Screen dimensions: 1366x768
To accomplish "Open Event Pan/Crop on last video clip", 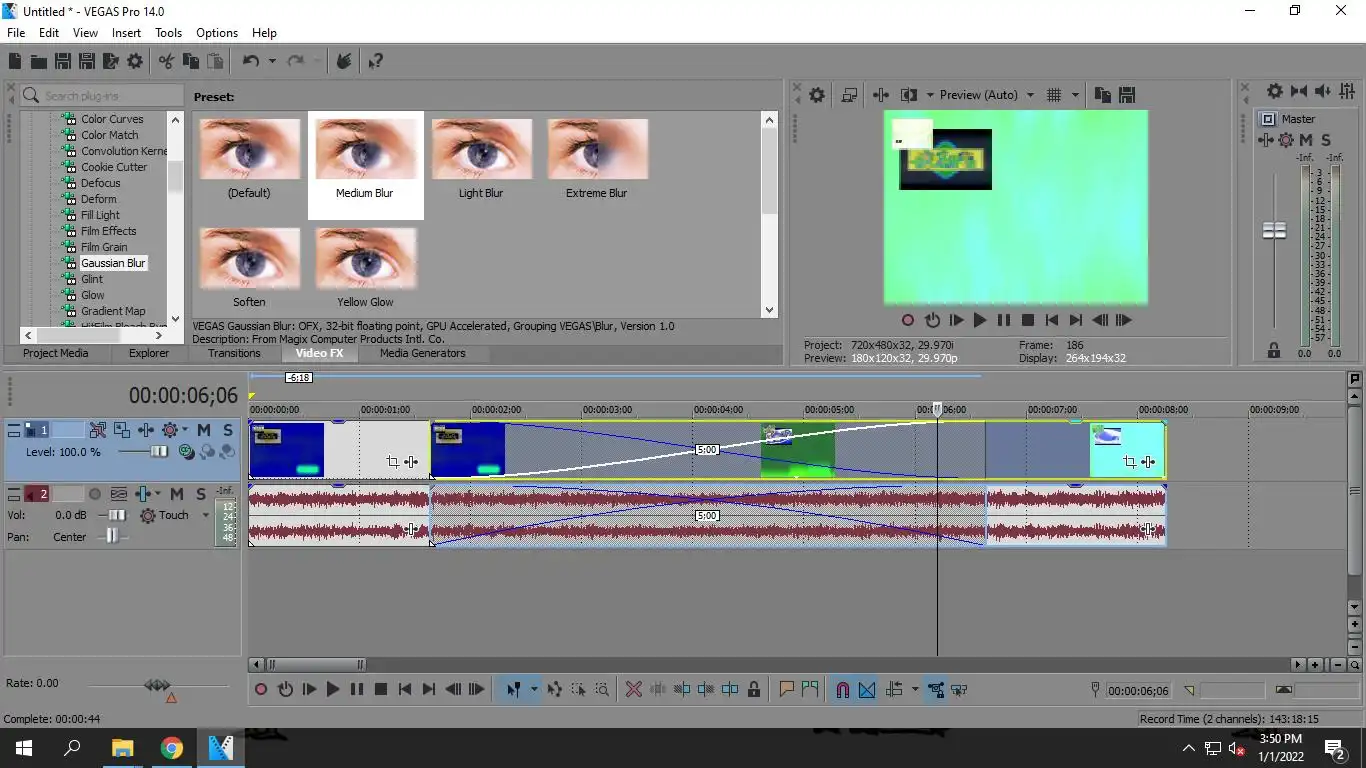I will coord(1130,462).
